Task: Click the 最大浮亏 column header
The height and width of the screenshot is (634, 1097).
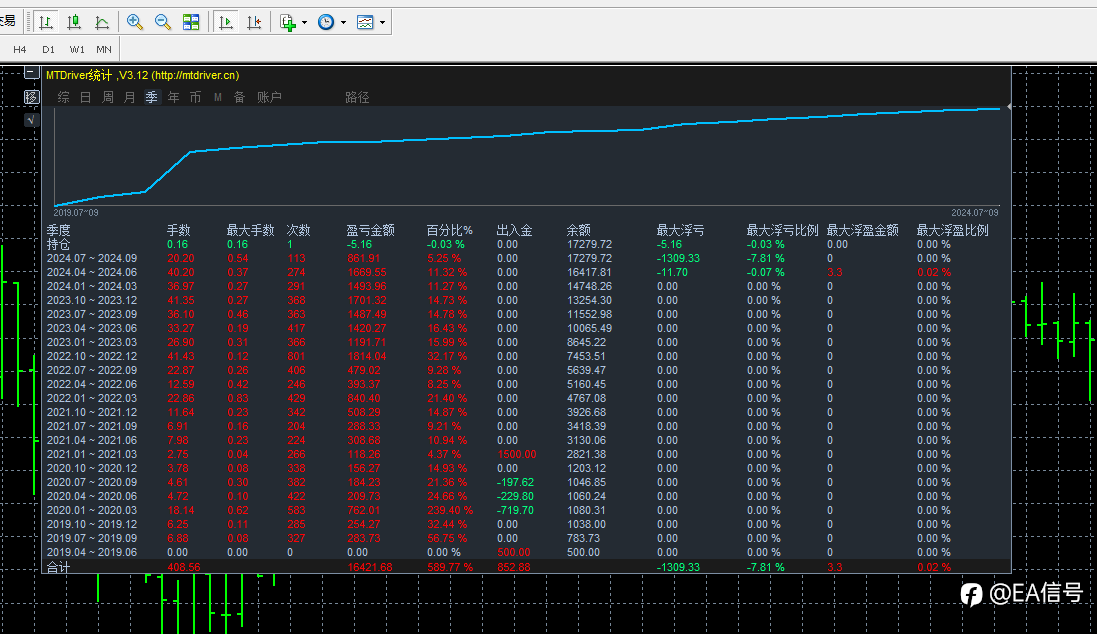Action: point(680,230)
